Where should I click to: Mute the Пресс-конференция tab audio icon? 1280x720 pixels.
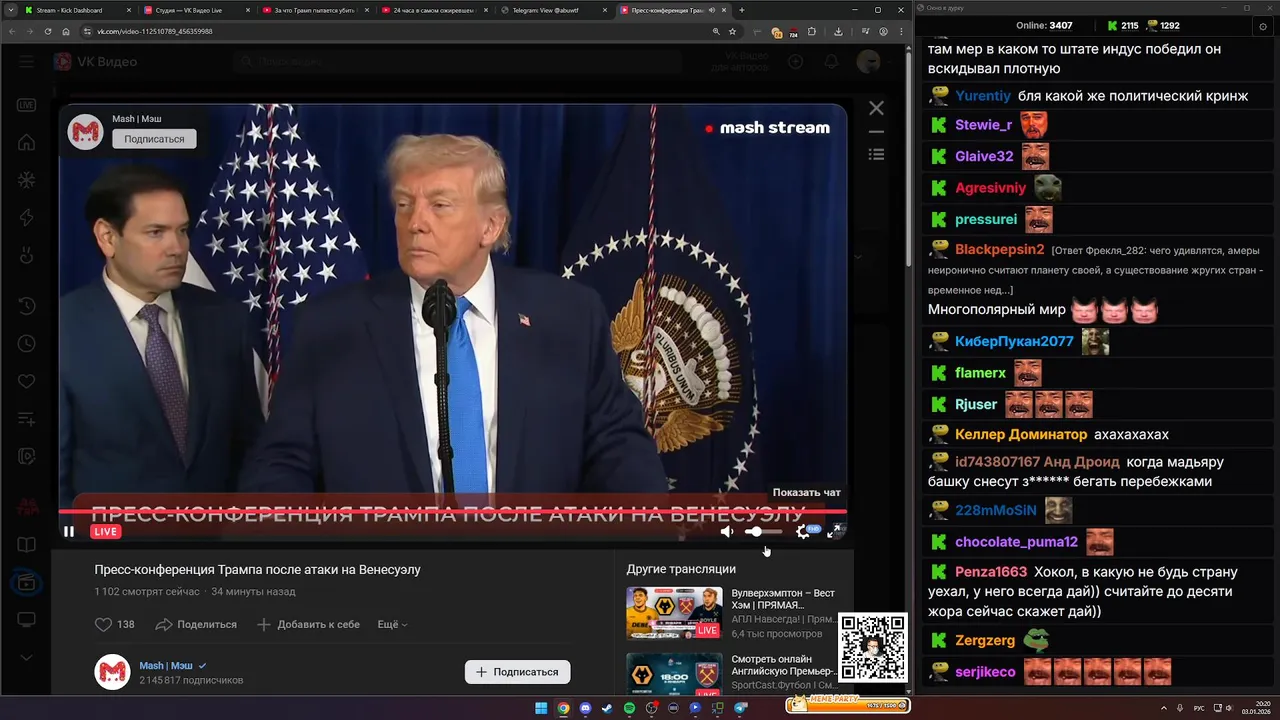(x=711, y=10)
